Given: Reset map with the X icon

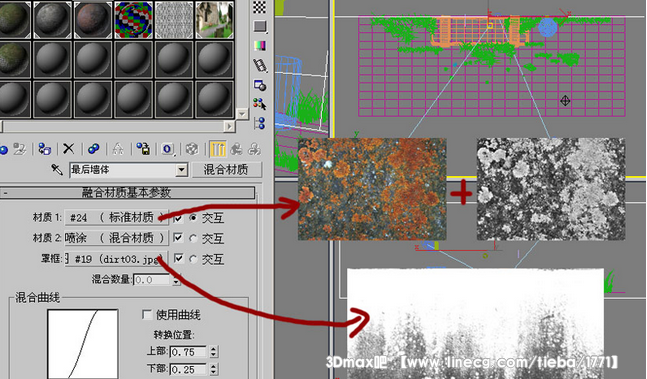Looking at the screenshot, I should pos(69,149).
